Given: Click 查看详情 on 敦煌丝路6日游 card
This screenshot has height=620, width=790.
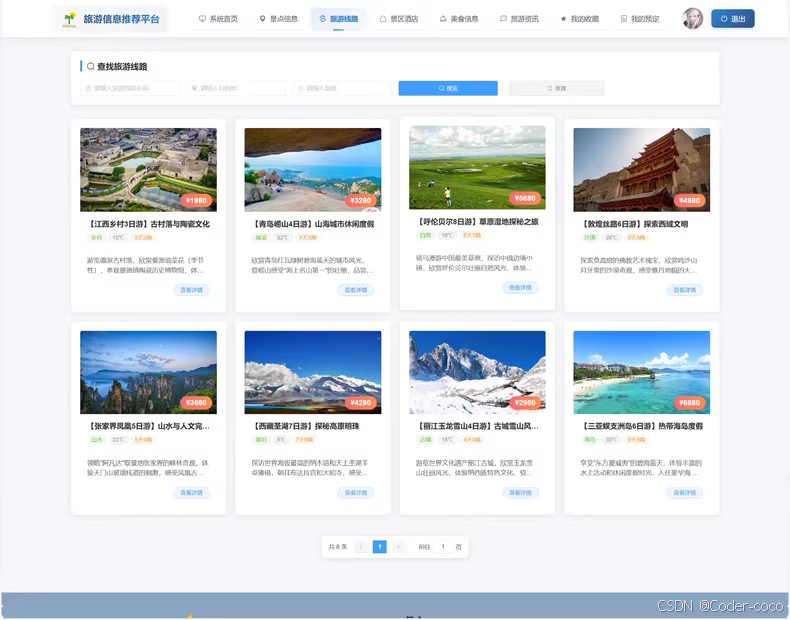Looking at the screenshot, I should point(685,290).
